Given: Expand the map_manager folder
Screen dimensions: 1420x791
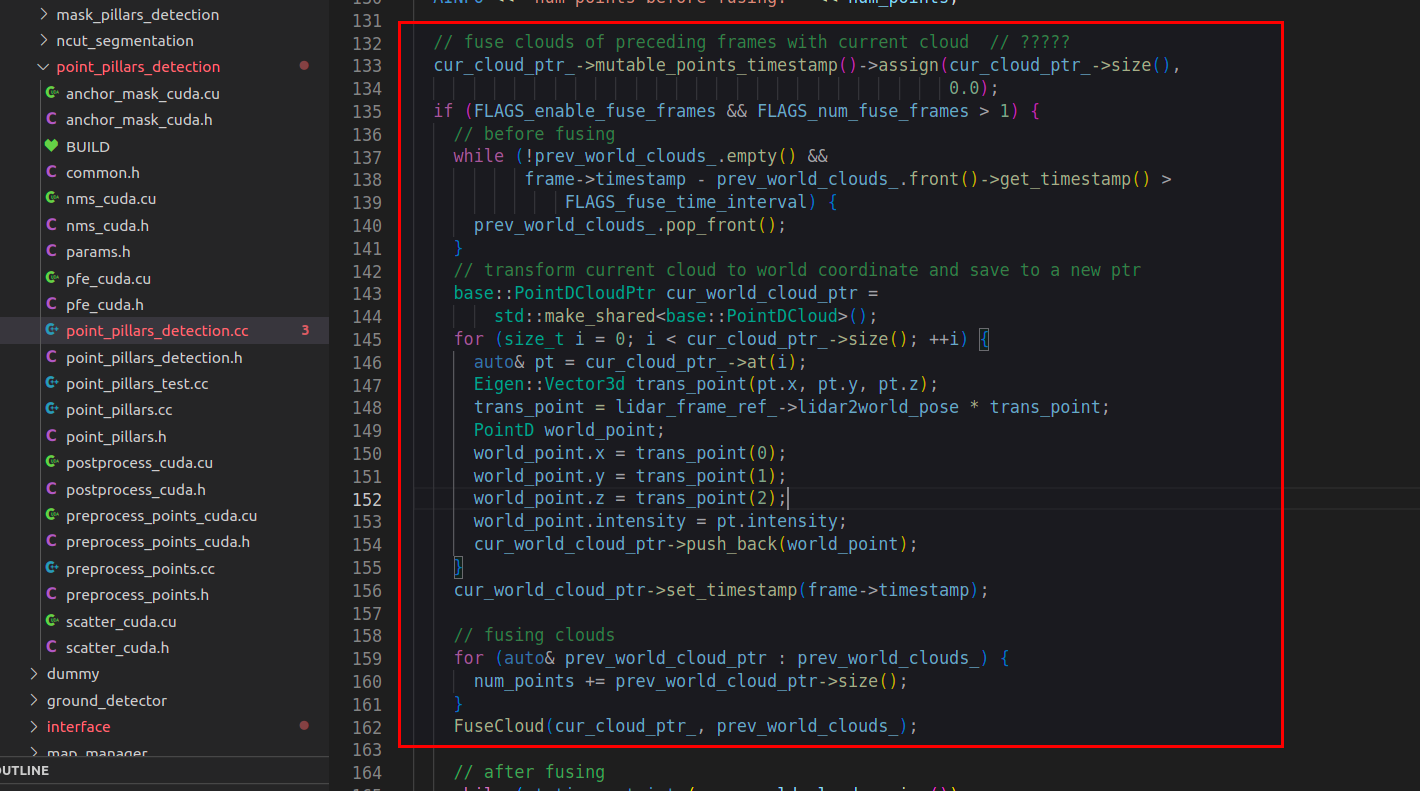Looking at the screenshot, I should pyautogui.click(x=33, y=752).
